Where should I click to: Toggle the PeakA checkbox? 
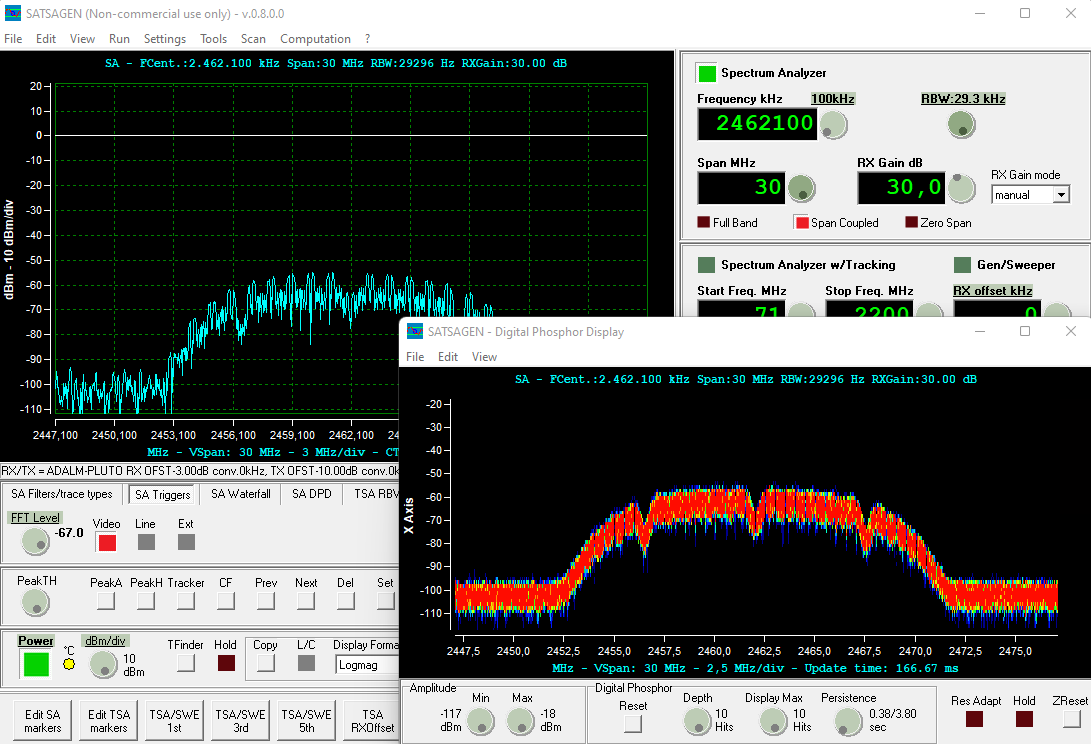(106, 601)
